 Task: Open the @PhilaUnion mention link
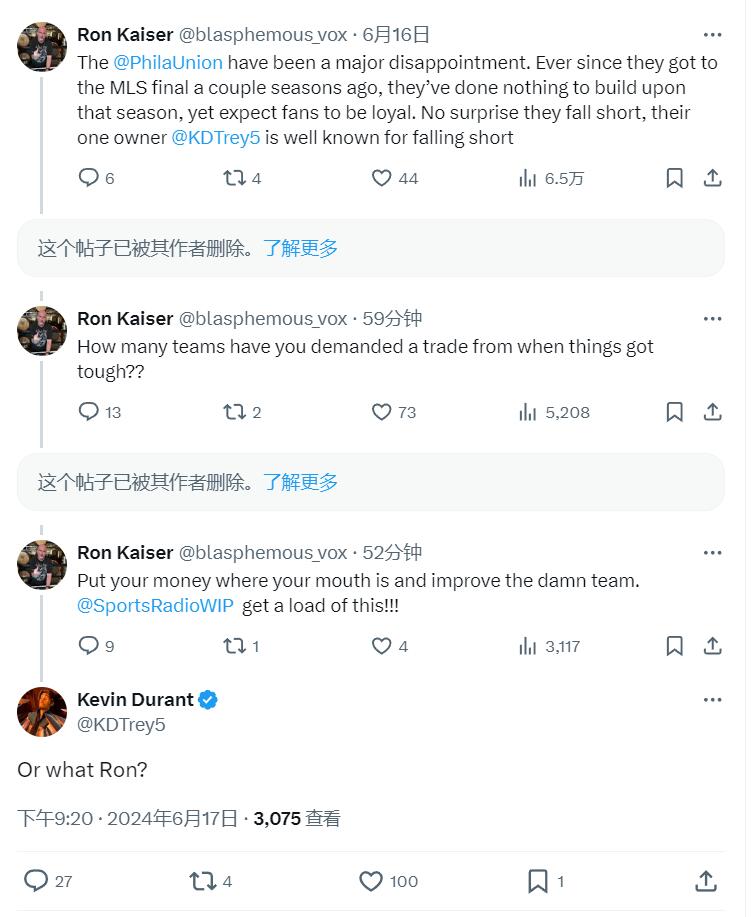(x=168, y=62)
